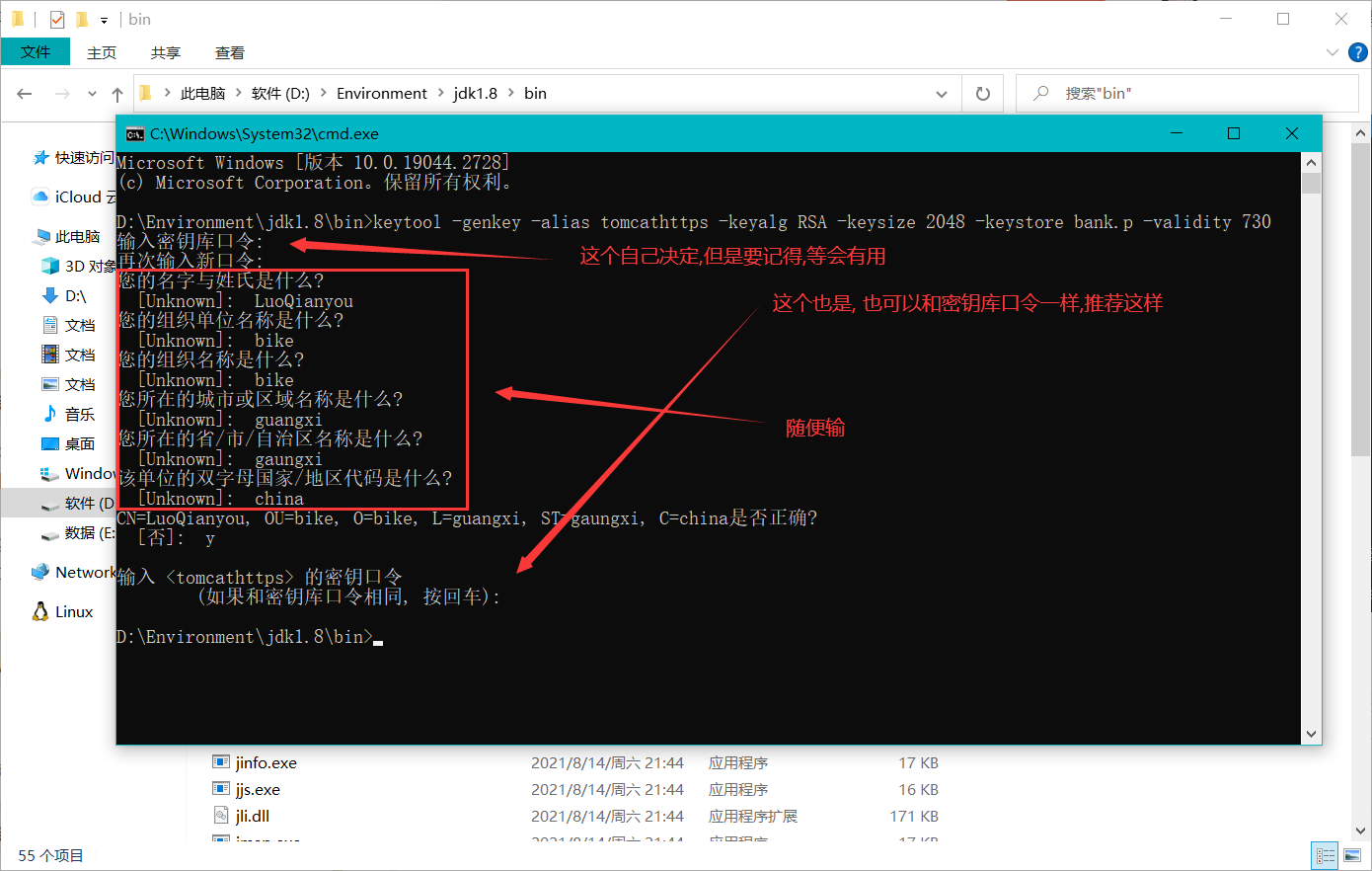This screenshot has height=871, width=1372.
Task: Click the Back navigation arrow in Explorer
Action: coord(25,94)
